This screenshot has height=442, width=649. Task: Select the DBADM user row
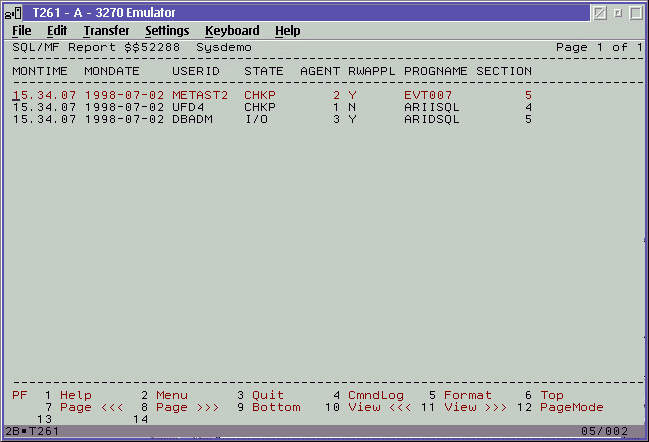192,120
